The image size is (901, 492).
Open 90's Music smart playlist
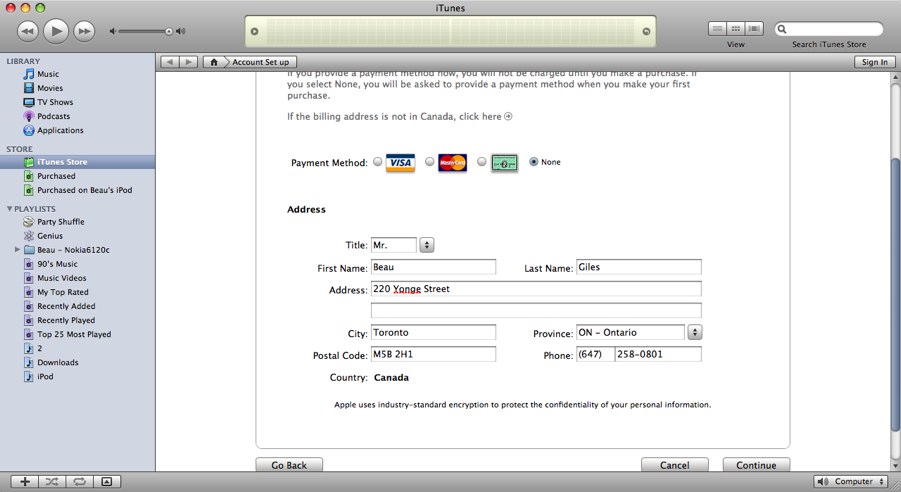(57, 264)
